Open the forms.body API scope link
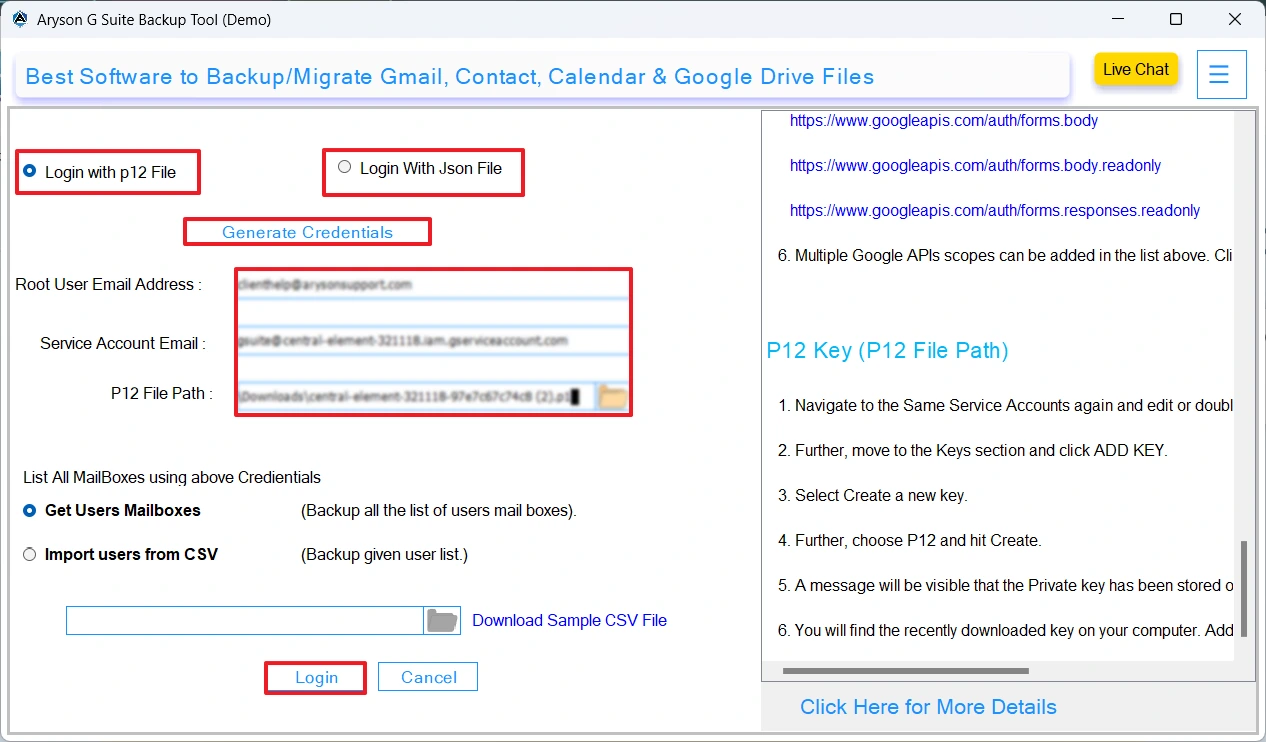The width and height of the screenshot is (1266, 742). point(944,120)
